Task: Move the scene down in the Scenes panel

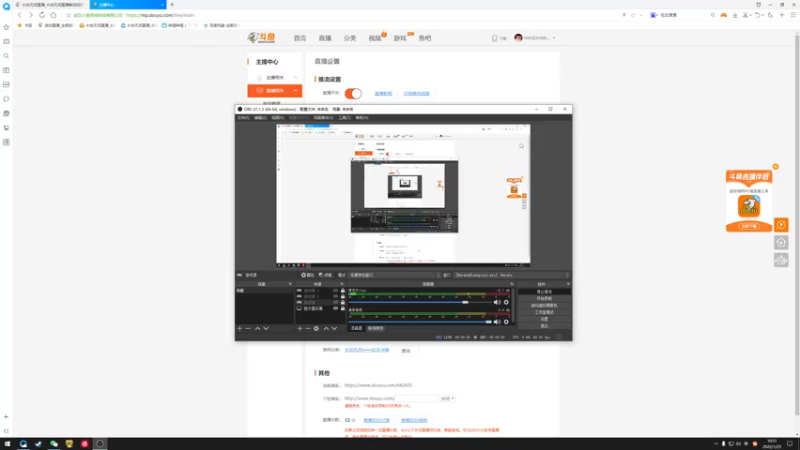Action: (266, 329)
